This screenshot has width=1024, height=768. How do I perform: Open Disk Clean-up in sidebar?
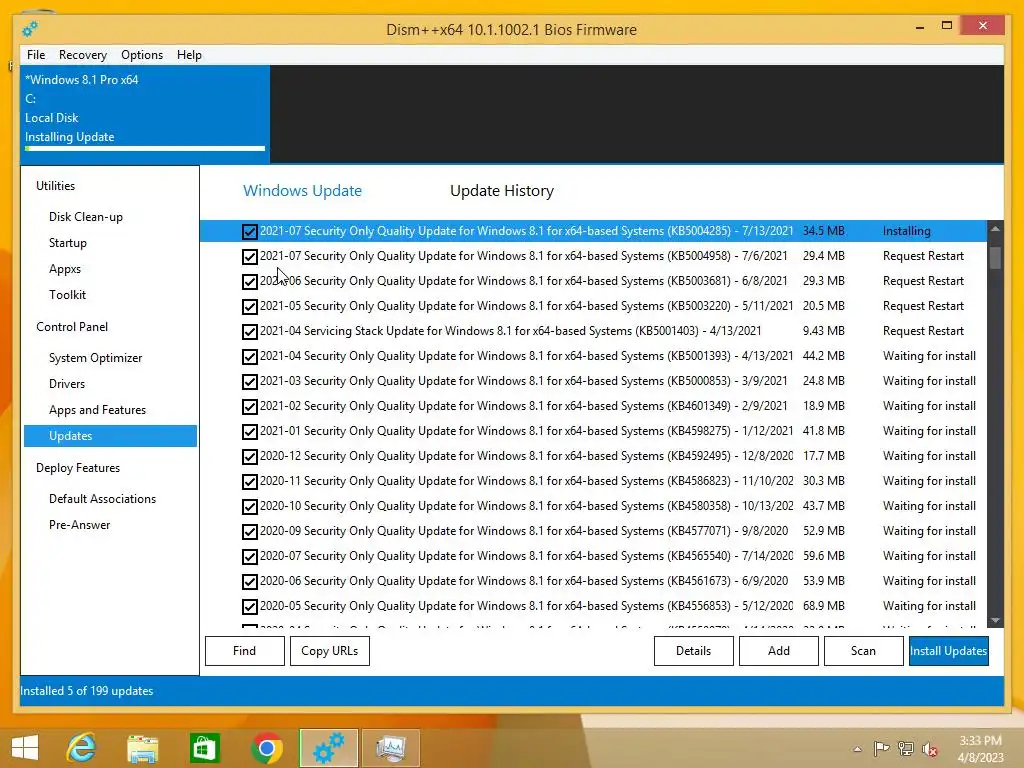(86, 217)
